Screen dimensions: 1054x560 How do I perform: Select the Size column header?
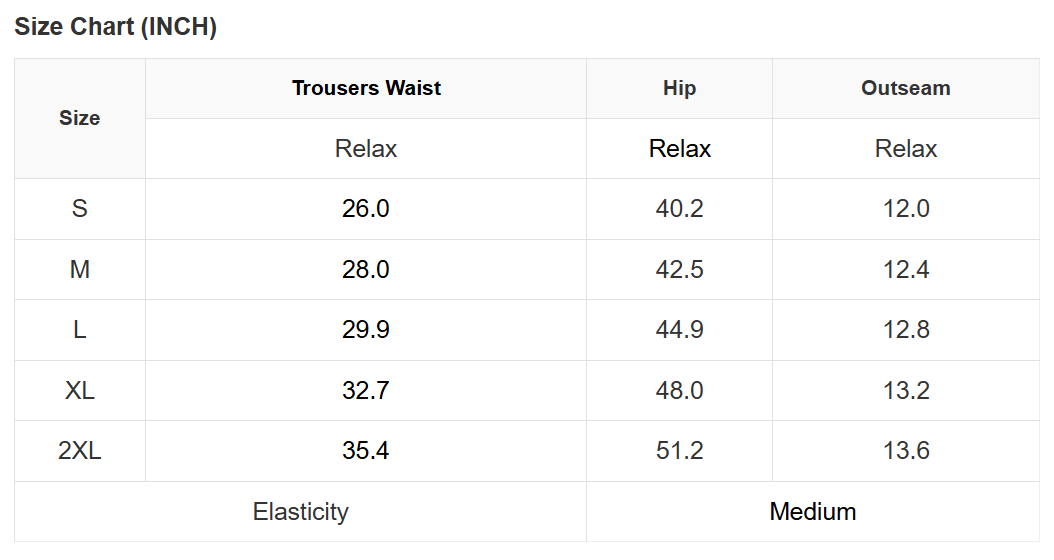pyautogui.click(x=79, y=118)
